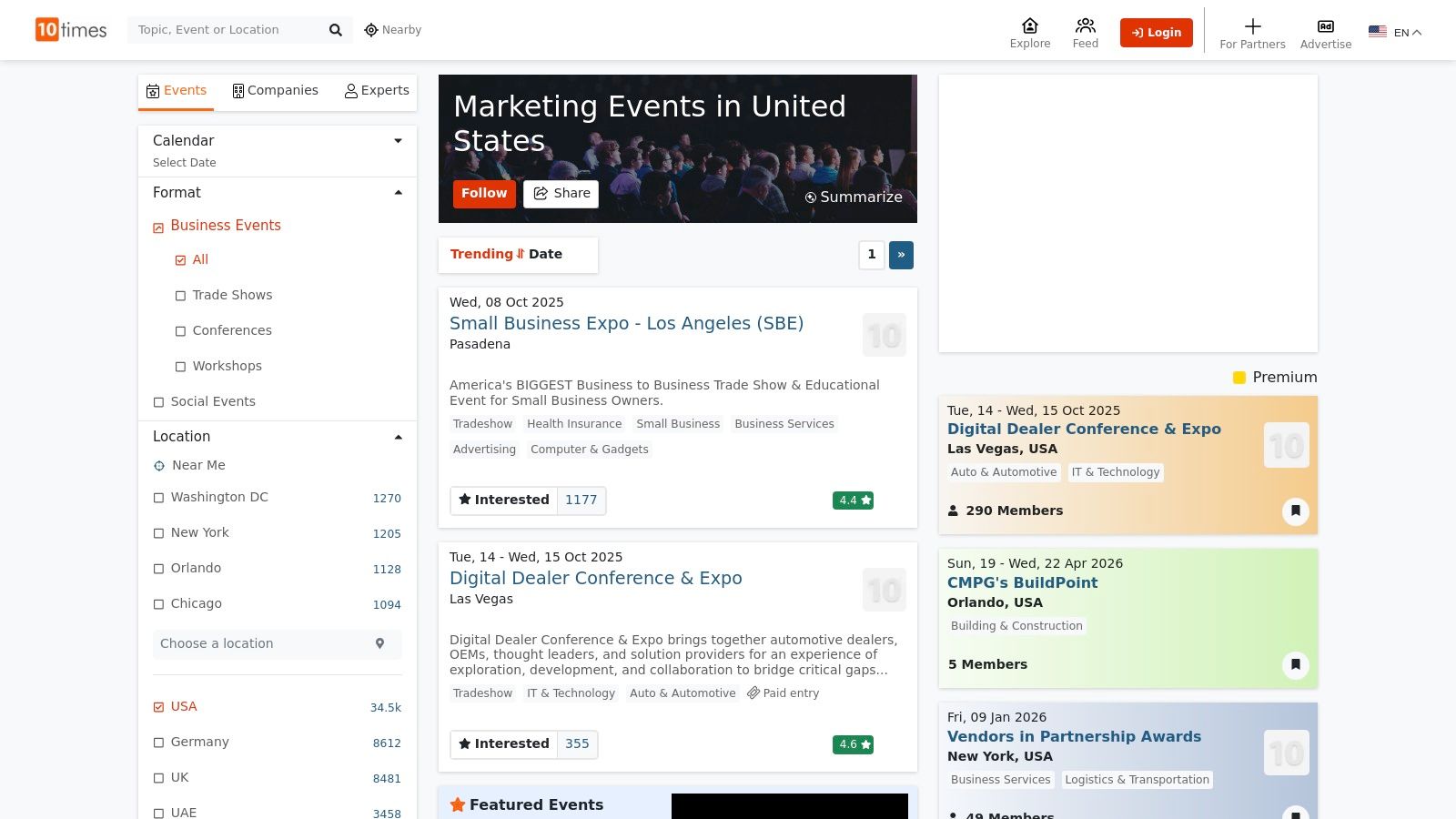Click the Nearby location icon

pos(370,30)
